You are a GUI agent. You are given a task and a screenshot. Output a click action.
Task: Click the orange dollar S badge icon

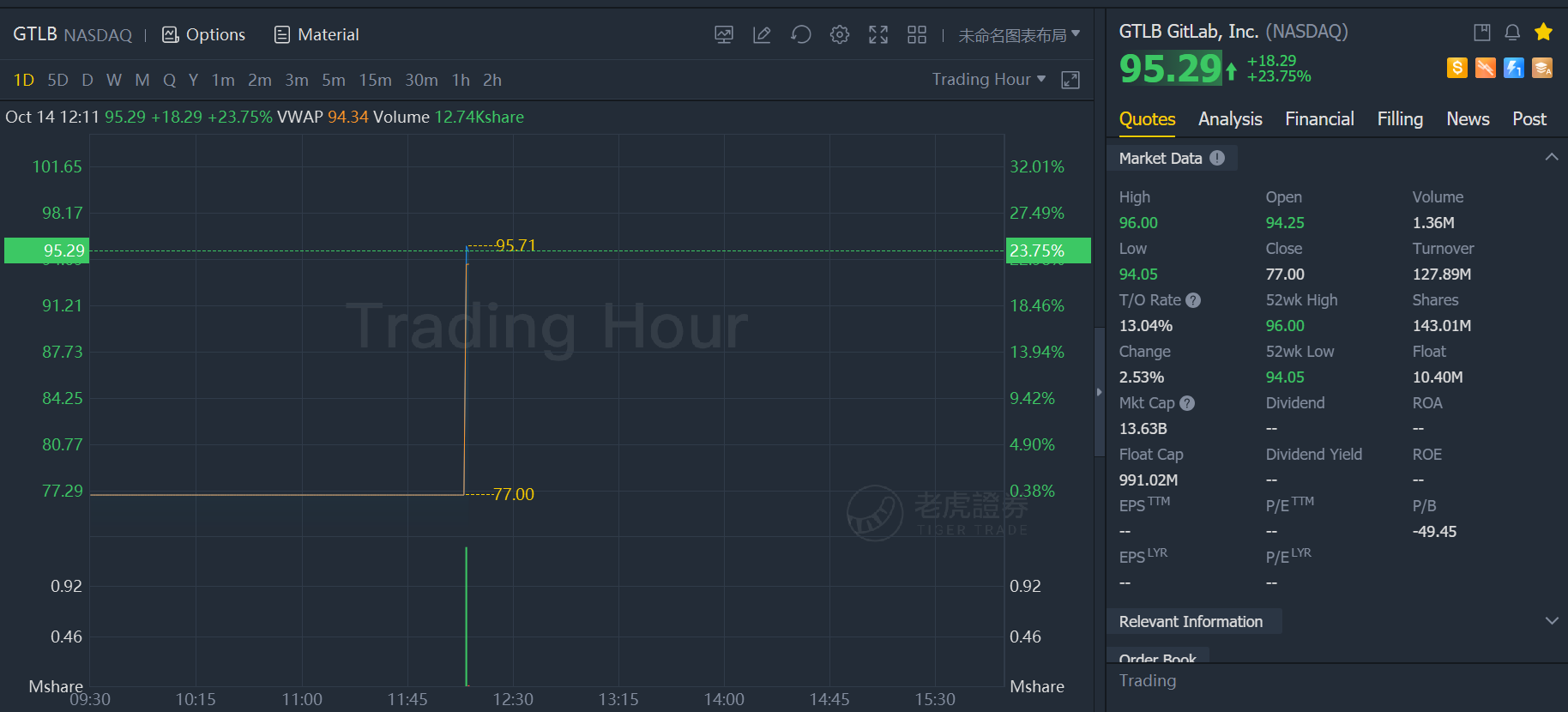1457,68
